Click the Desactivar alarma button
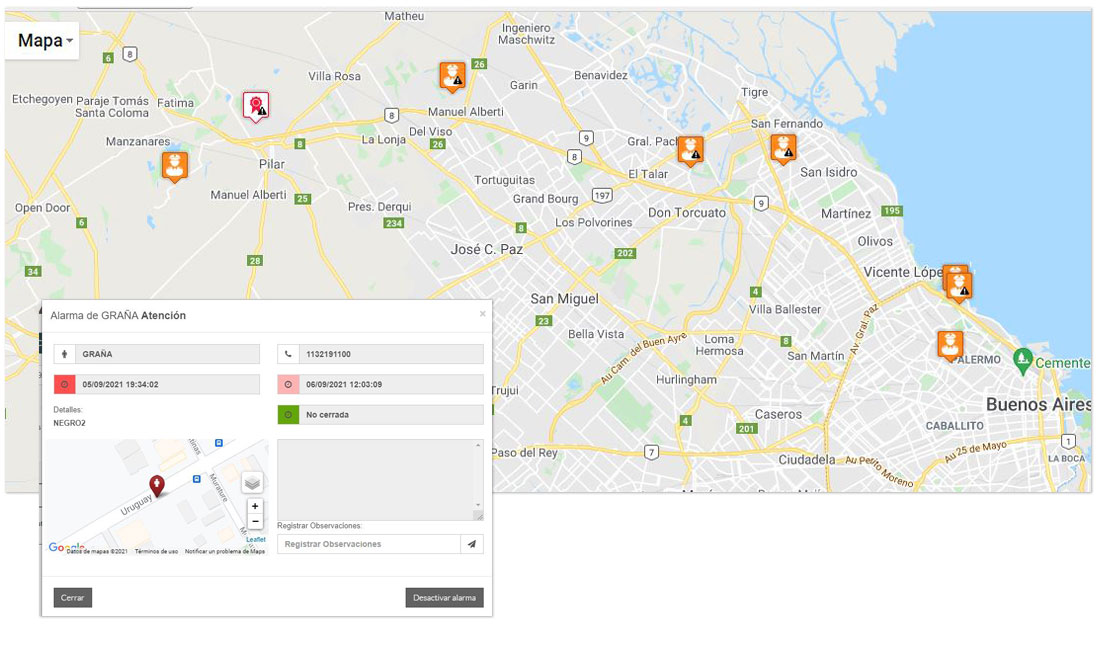The width and height of the screenshot is (1100, 650). pos(444,597)
